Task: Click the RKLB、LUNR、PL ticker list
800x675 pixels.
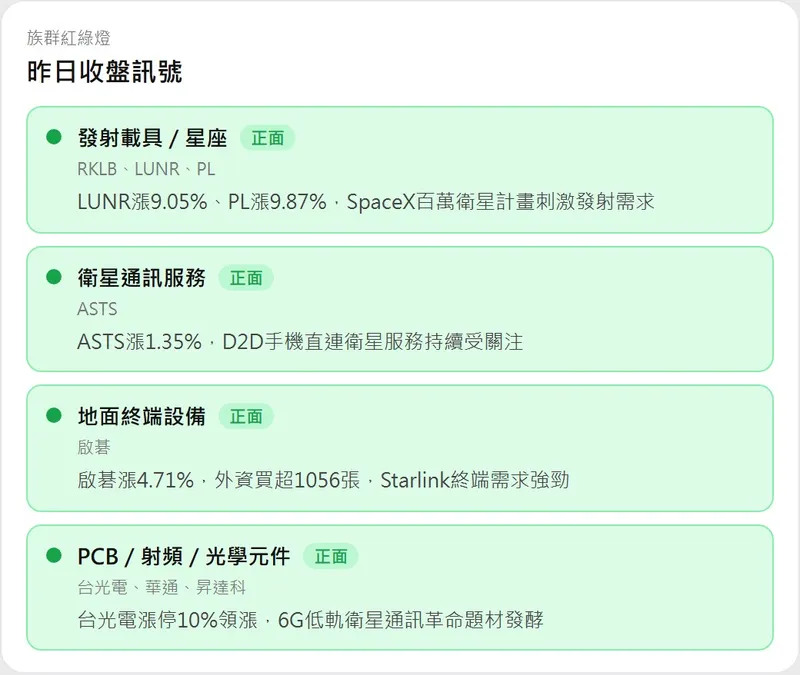Action: tap(146, 169)
